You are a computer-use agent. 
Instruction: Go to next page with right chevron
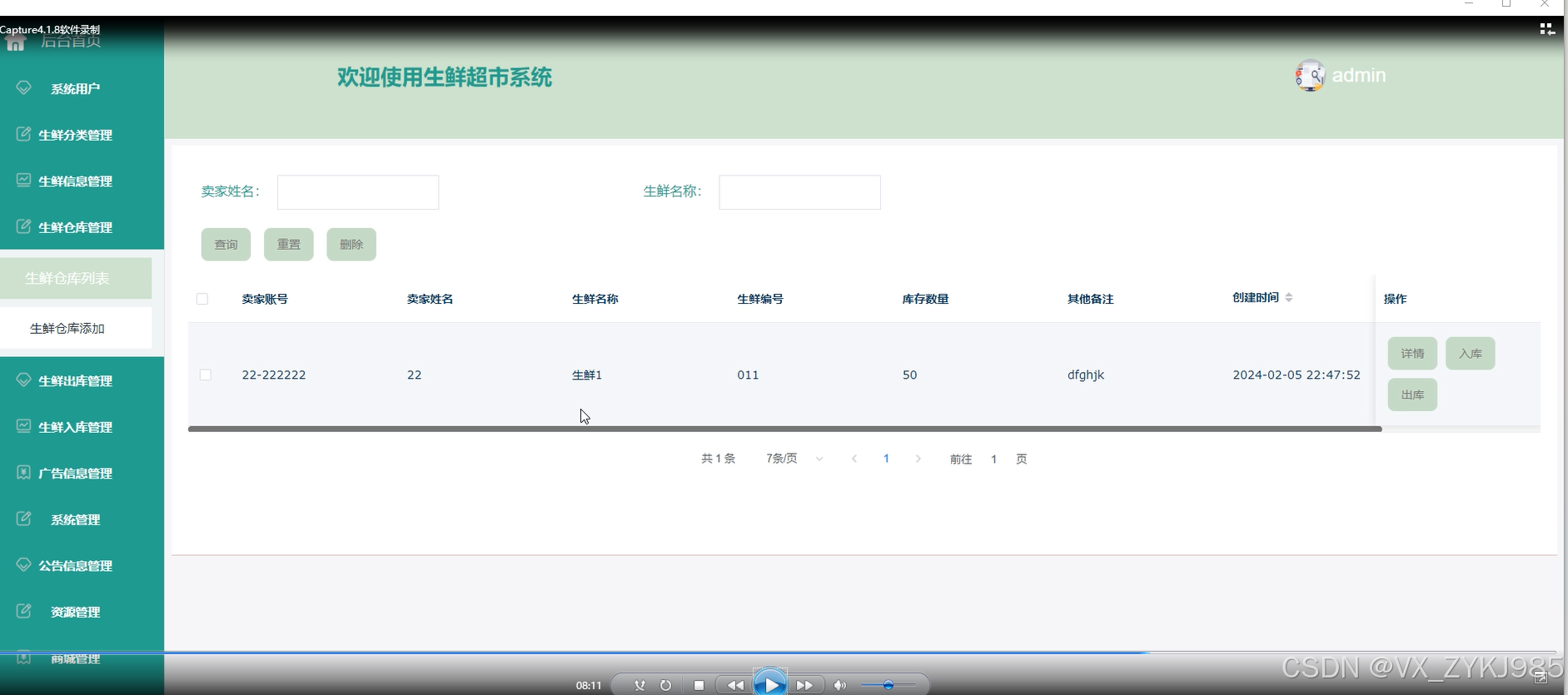click(x=918, y=459)
